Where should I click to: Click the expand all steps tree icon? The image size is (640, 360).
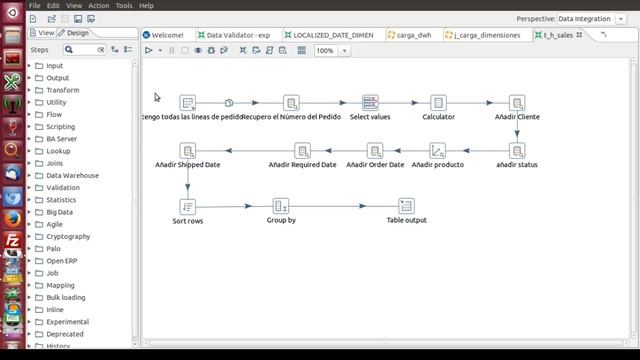point(115,50)
